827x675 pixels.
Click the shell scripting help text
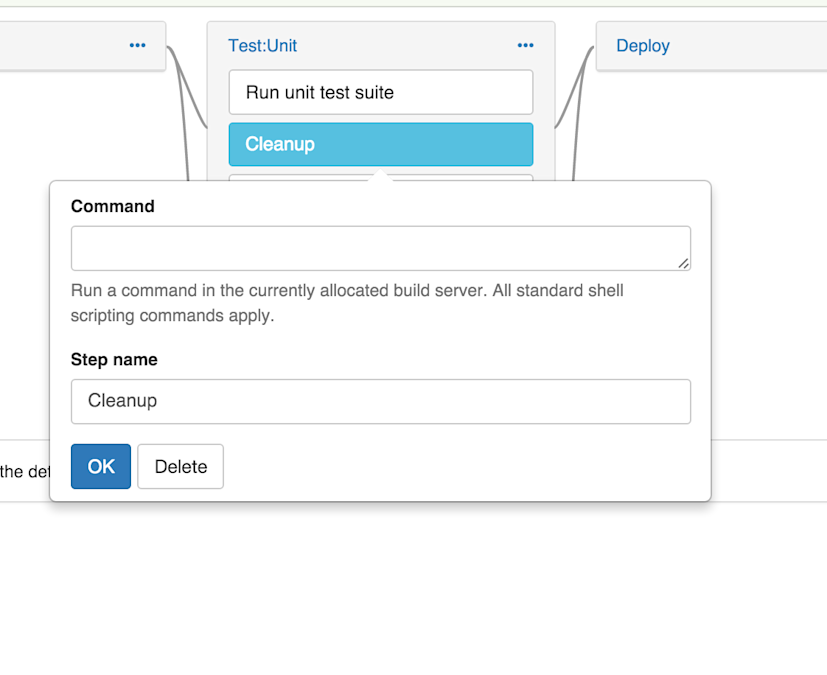click(x=346, y=301)
